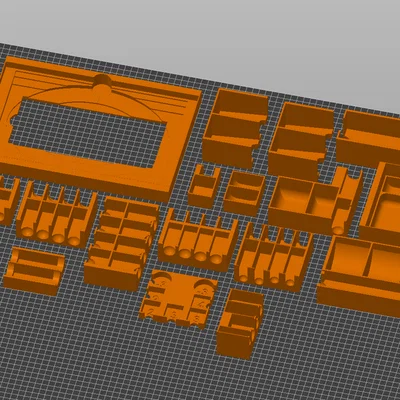Select the small single box with cylinder ends beside the grid organizer
The height and width of the screenshot is (400, 400).
pos(34,271)
